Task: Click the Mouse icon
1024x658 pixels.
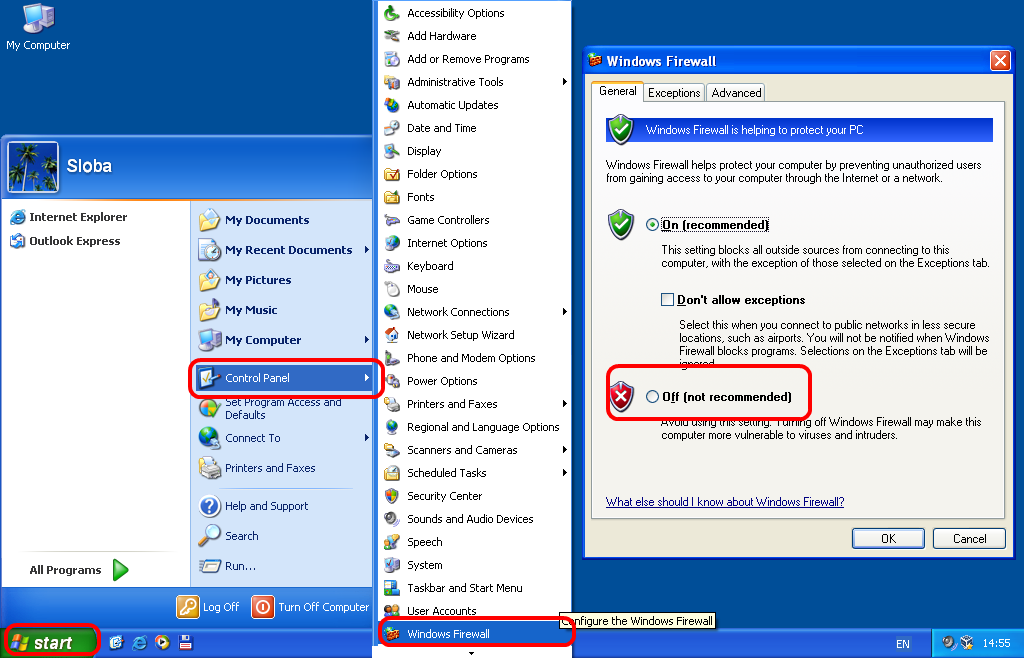Action: coord(392,289)
